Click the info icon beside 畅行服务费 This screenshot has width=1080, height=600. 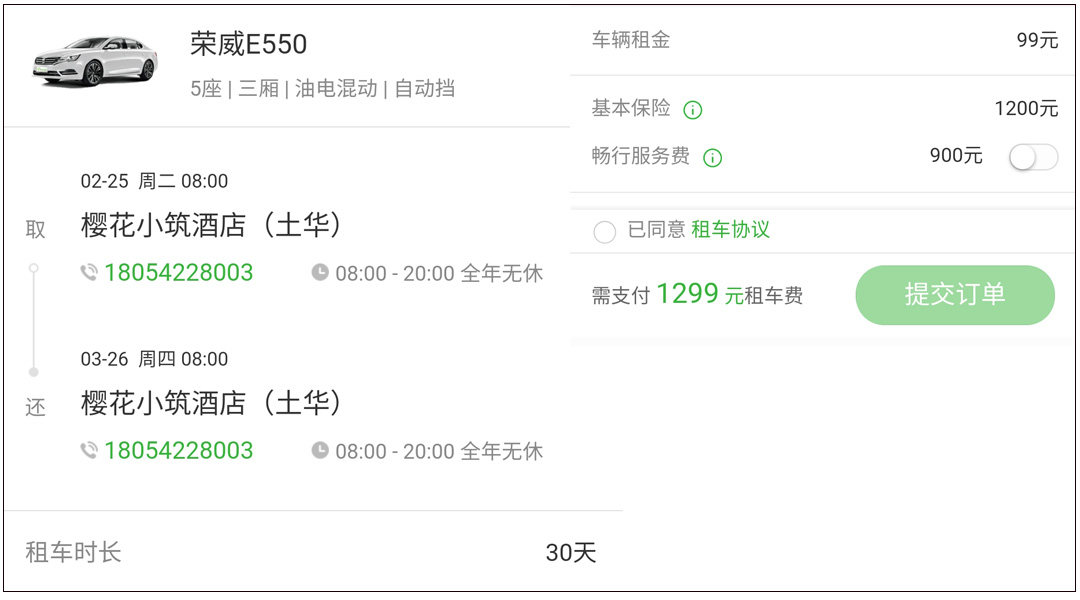click(712, 158)
